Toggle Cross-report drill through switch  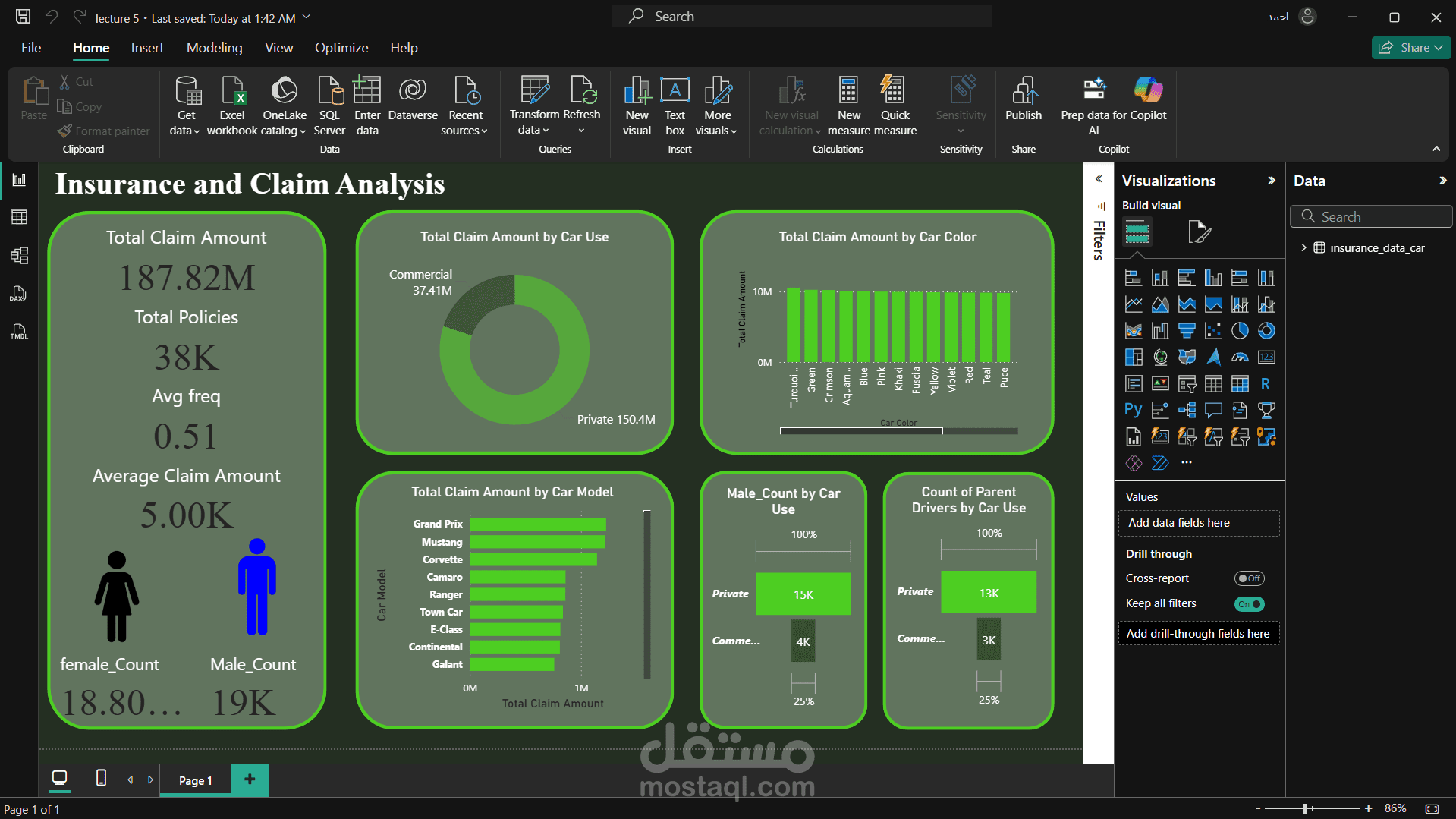[1249, 578]
